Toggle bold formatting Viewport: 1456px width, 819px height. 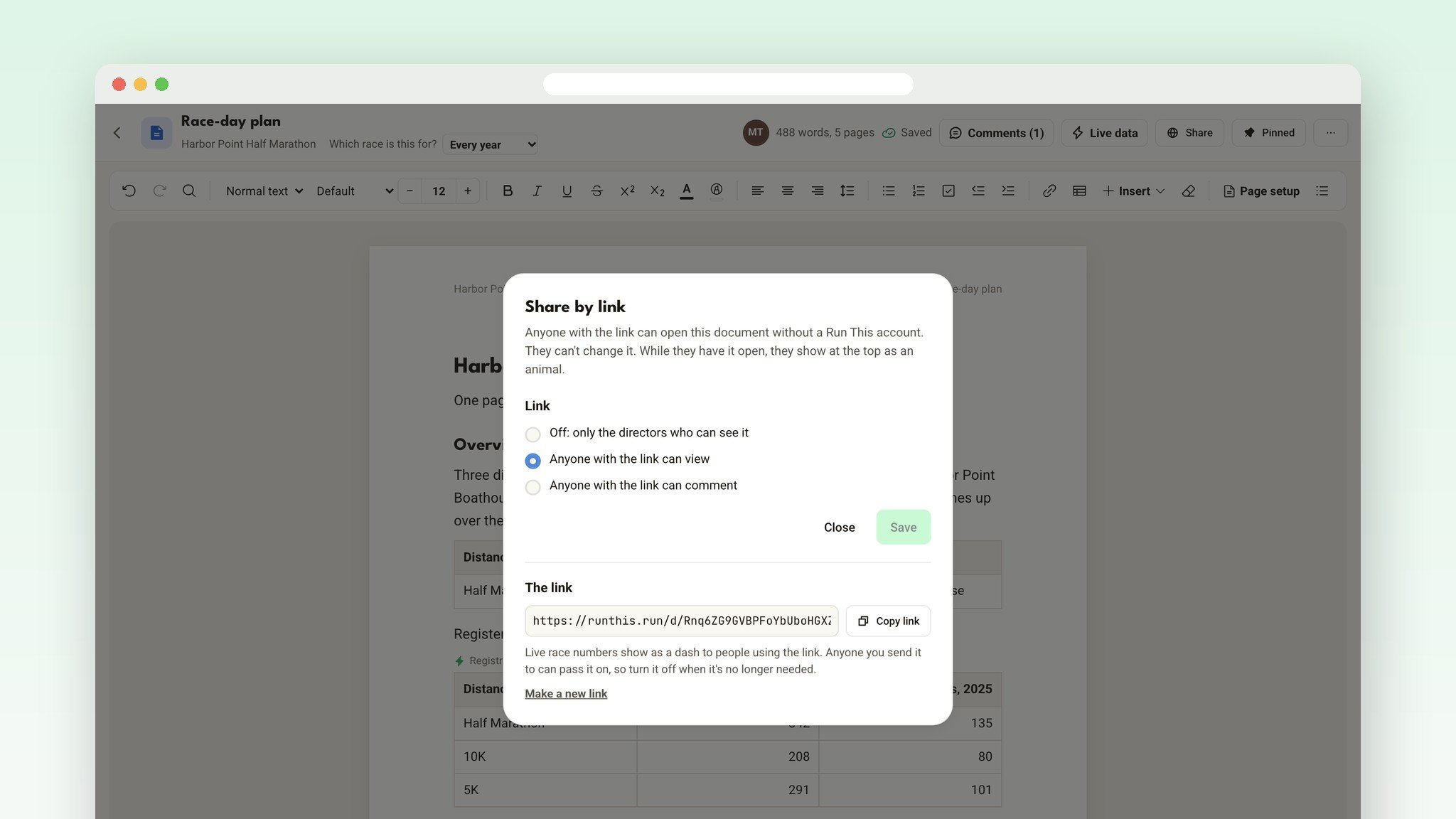pyautogui.click(x=508, y=191)
